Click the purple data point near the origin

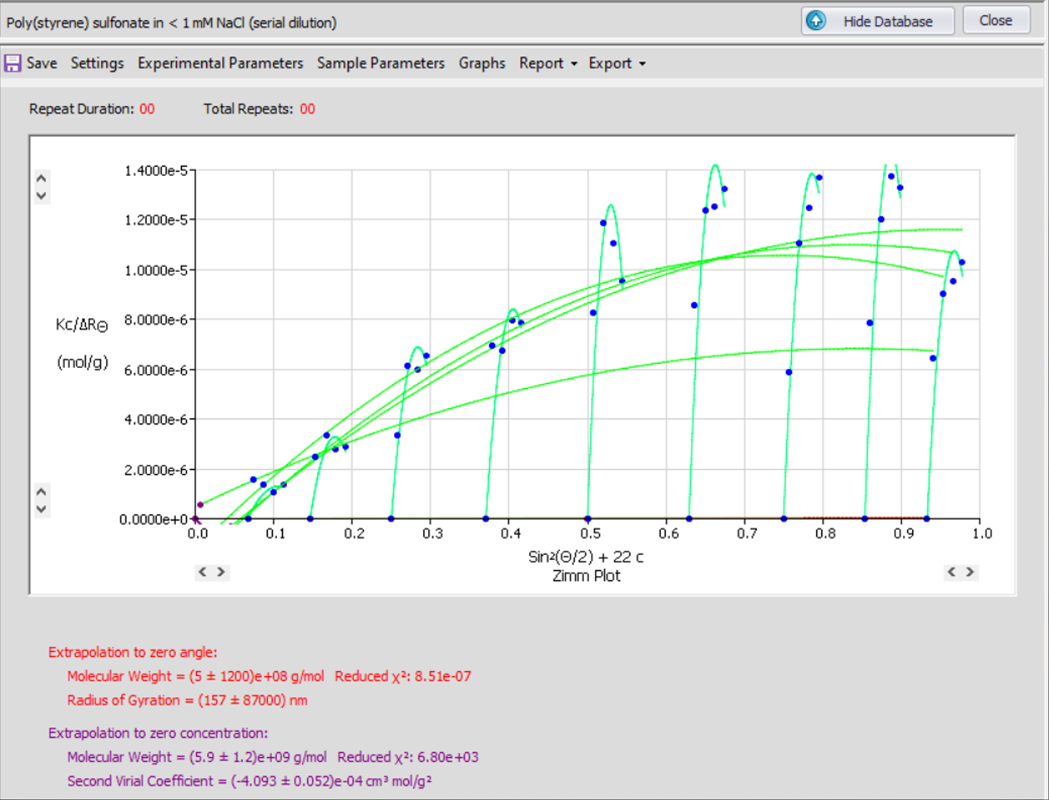[x=200, y=505]
